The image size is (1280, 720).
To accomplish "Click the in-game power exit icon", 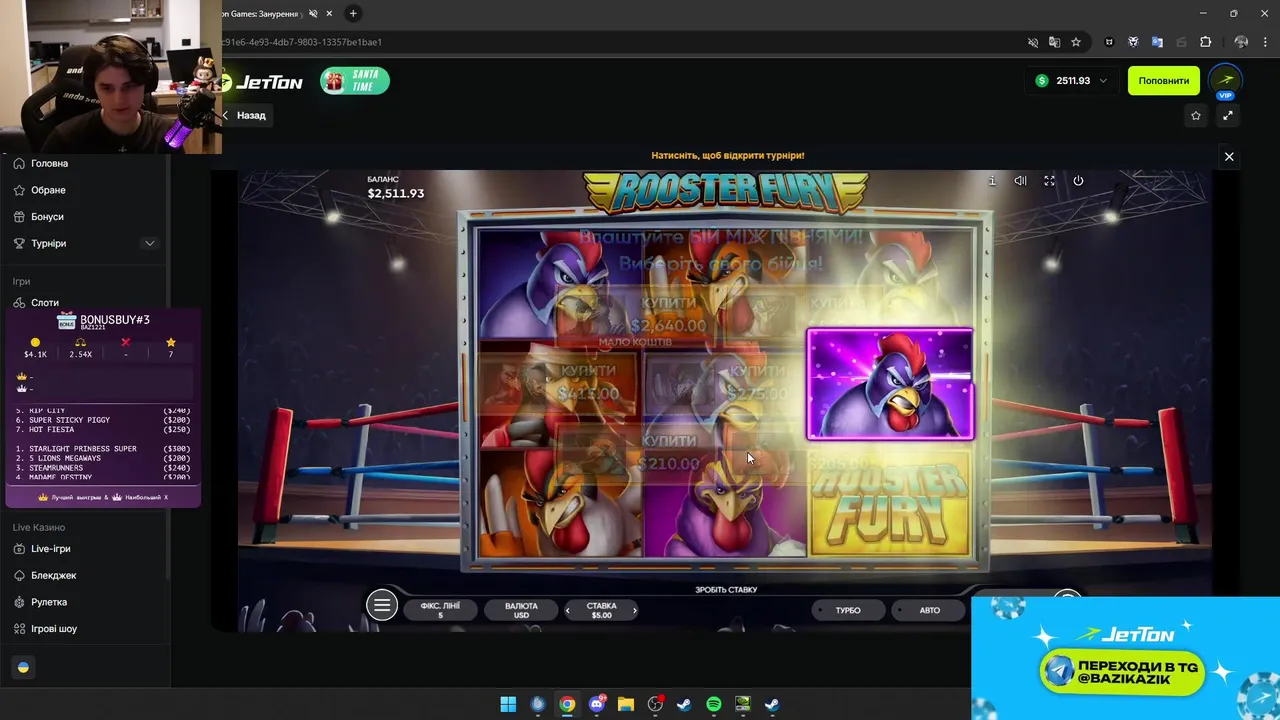I will click(x=1078, y=181).
